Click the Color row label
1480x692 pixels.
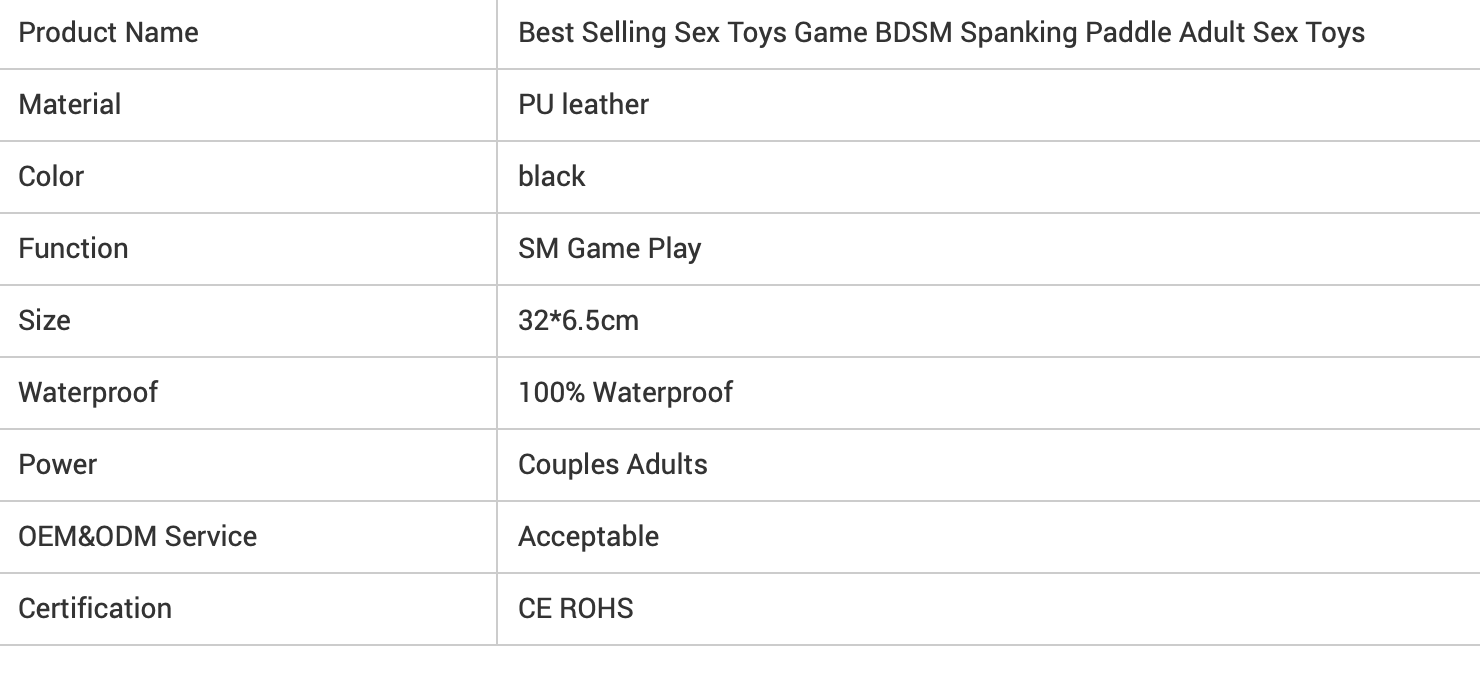(x=51, y=176)
